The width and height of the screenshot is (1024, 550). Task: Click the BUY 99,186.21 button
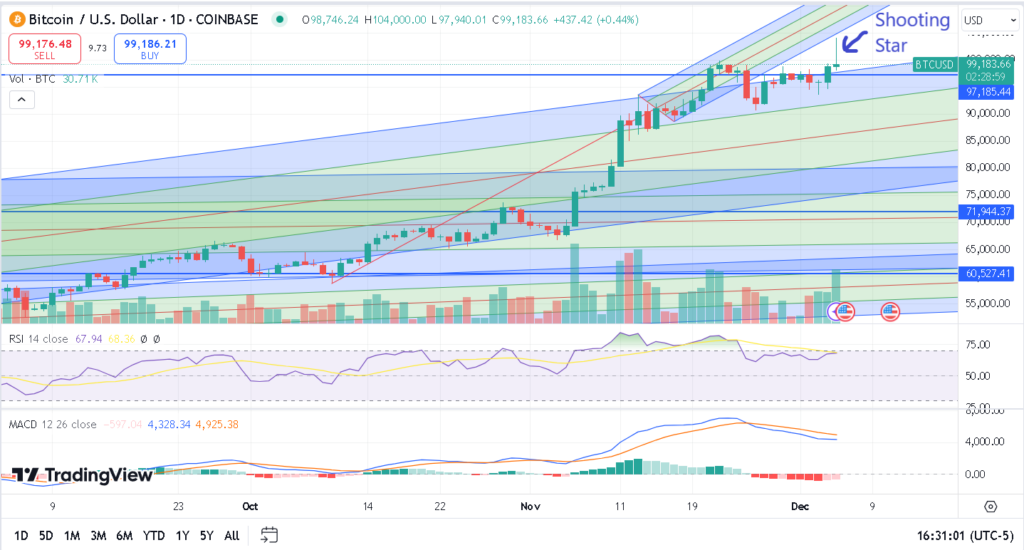click(x=150, y=49)
